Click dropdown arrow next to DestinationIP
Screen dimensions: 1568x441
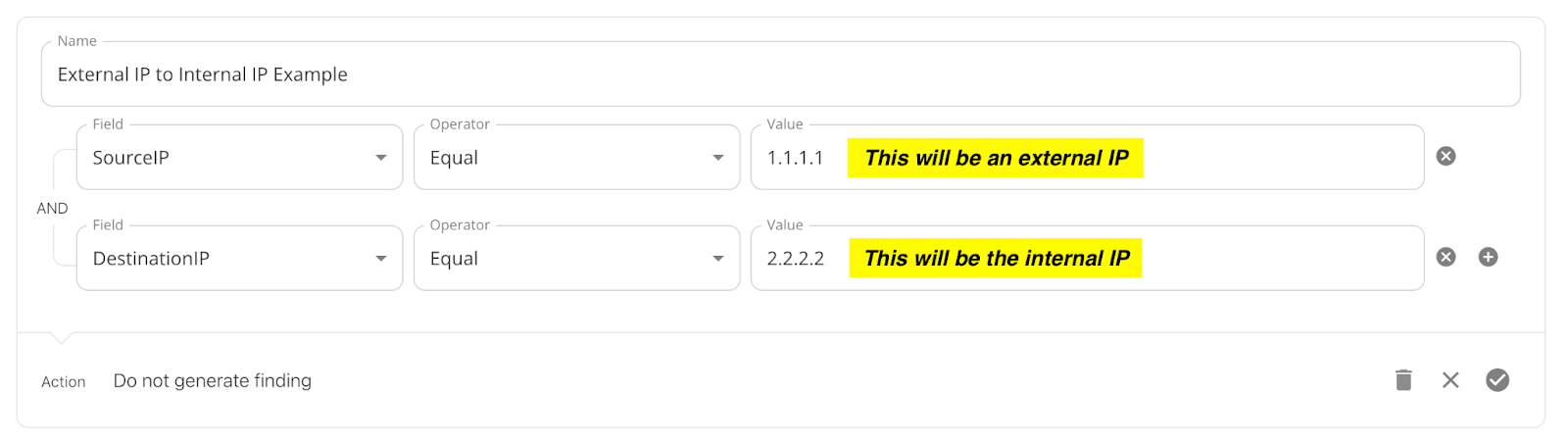tap(381, 259)
